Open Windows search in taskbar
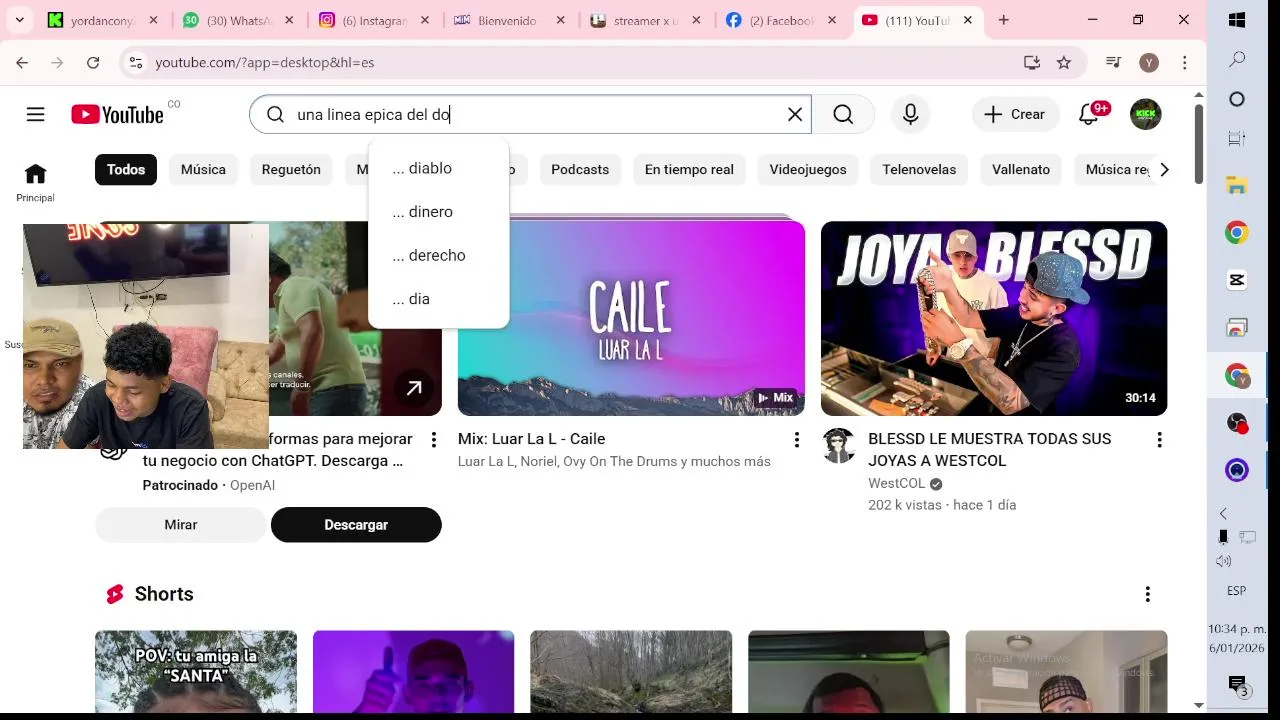Viewport: 1280px width, 720px height. (1237, 60)
